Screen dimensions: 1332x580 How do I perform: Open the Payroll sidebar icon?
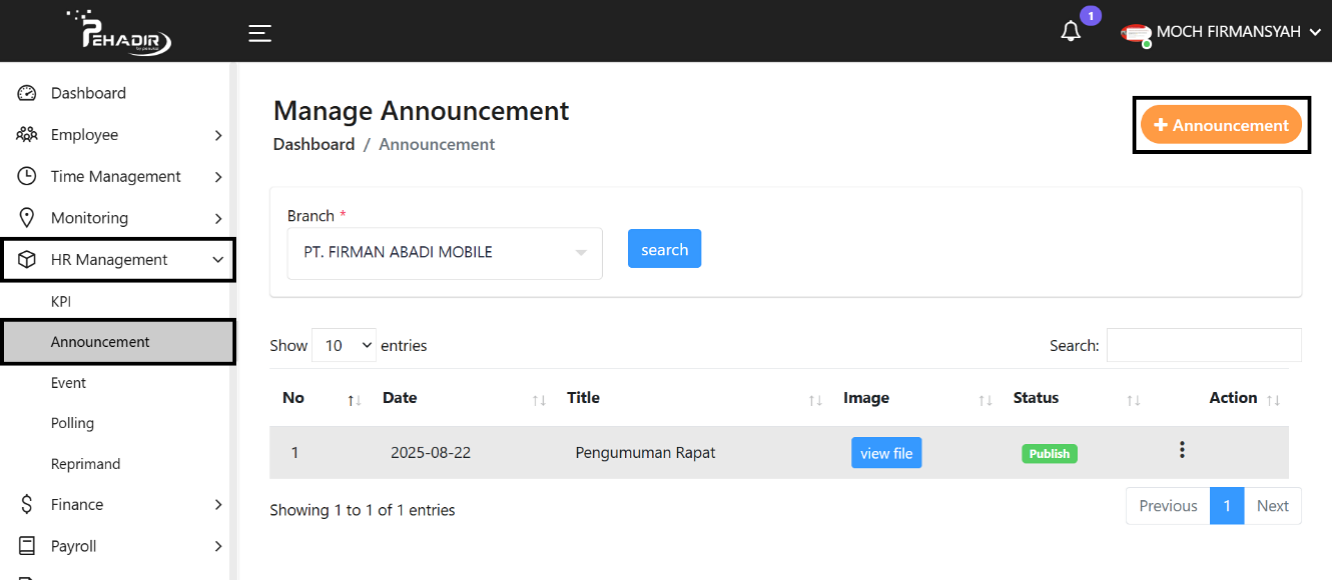click(x=25, y=545)
